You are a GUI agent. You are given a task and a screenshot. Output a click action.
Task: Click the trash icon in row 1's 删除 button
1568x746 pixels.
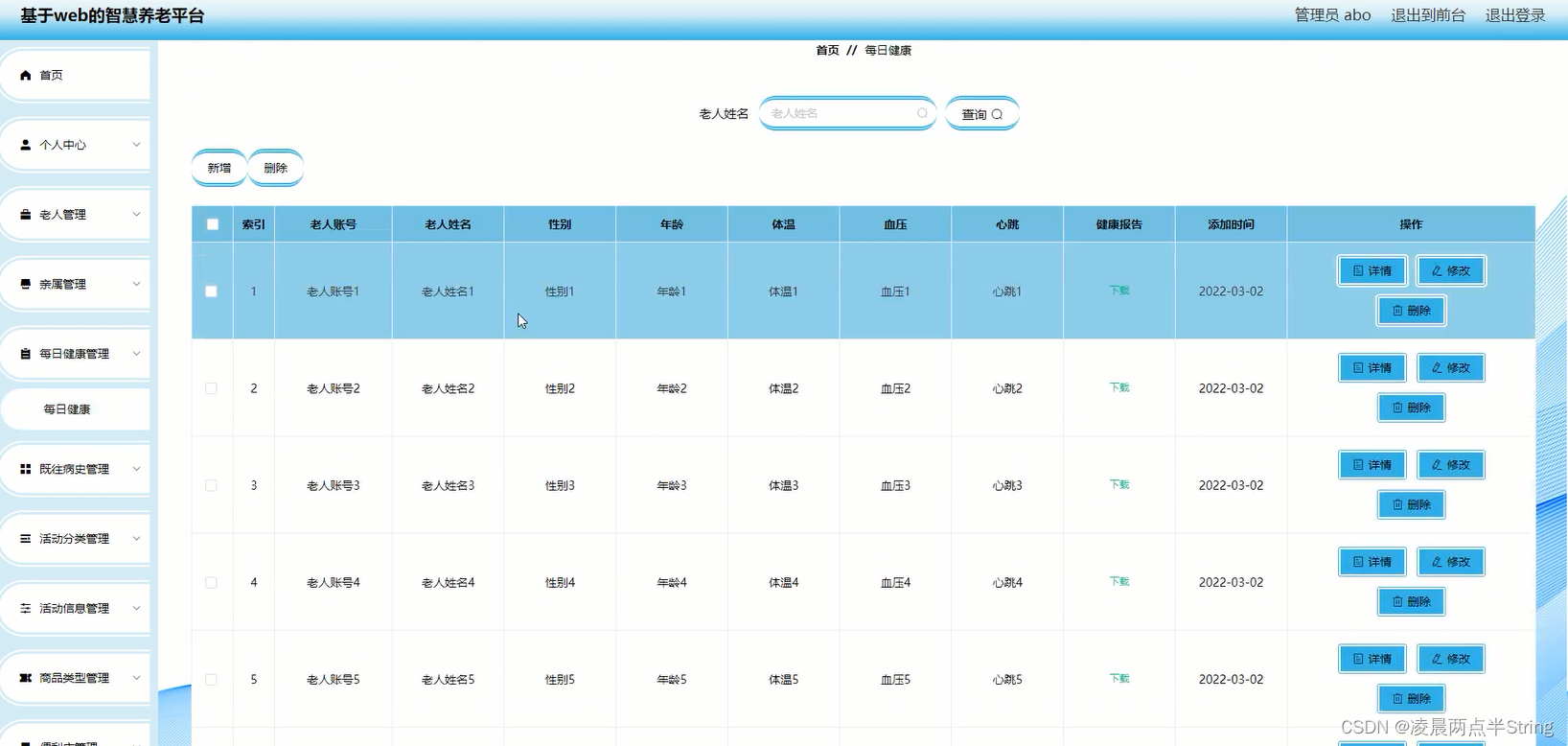pos(1397,311)
